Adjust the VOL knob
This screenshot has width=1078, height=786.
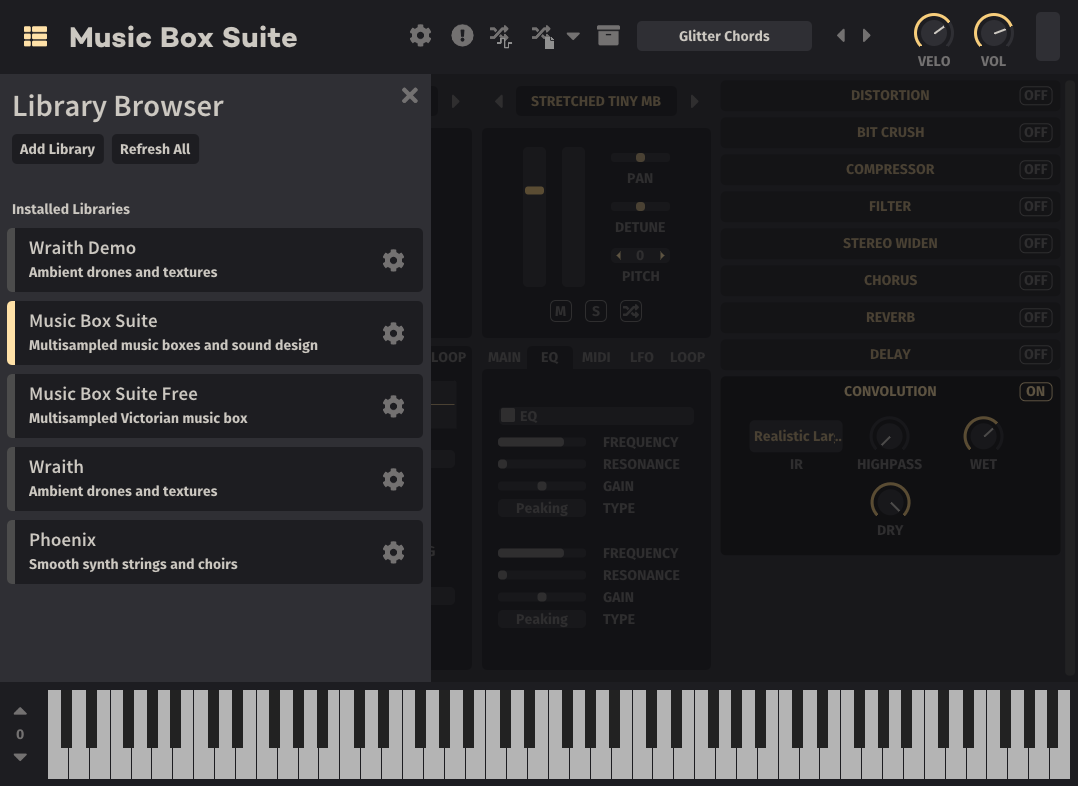(x=993, y=32)
